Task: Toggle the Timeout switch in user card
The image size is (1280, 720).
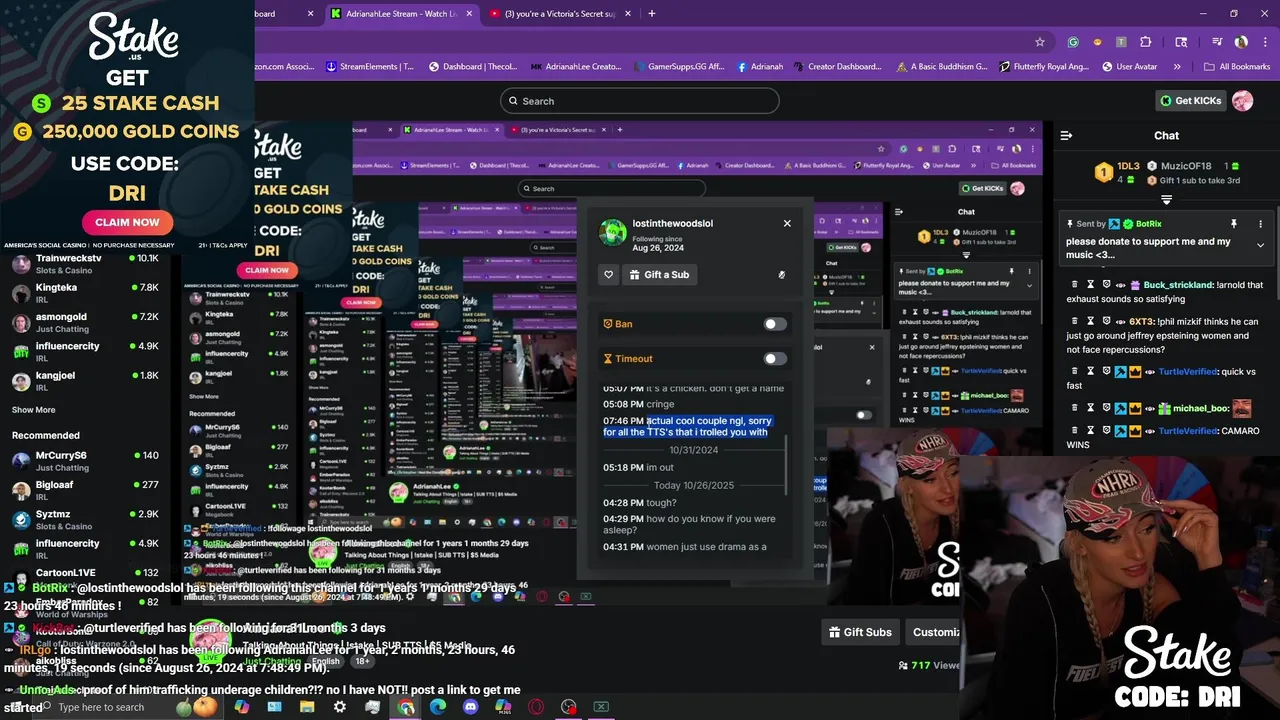Action: point(775,358)
